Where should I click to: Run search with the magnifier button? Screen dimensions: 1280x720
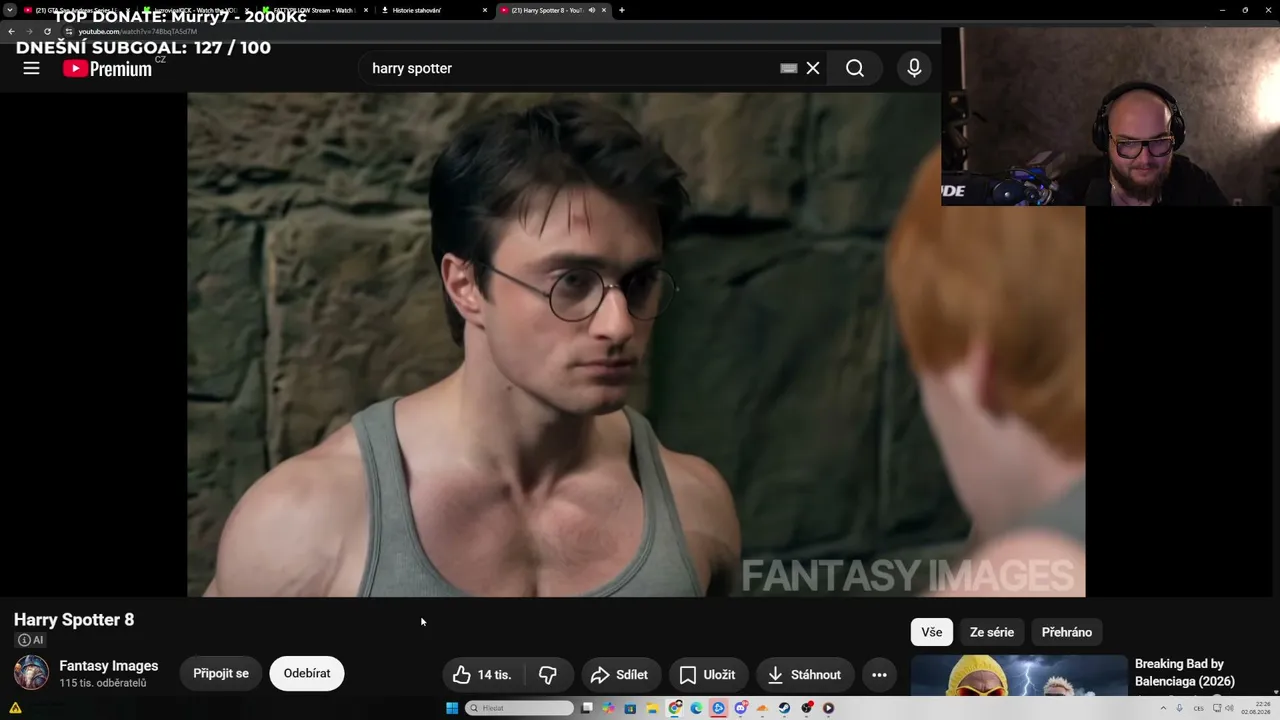[855, 68]
